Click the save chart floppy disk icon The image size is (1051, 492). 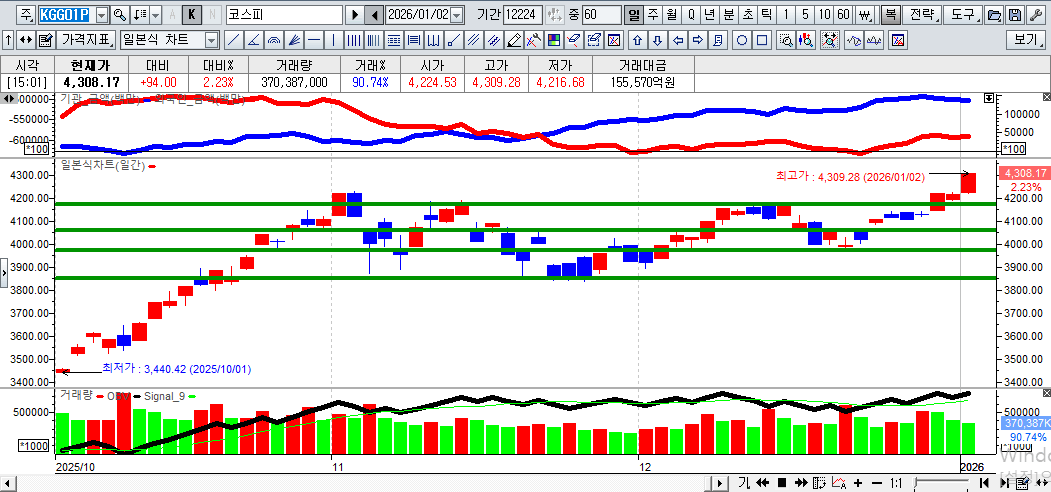click(1014, 15)
